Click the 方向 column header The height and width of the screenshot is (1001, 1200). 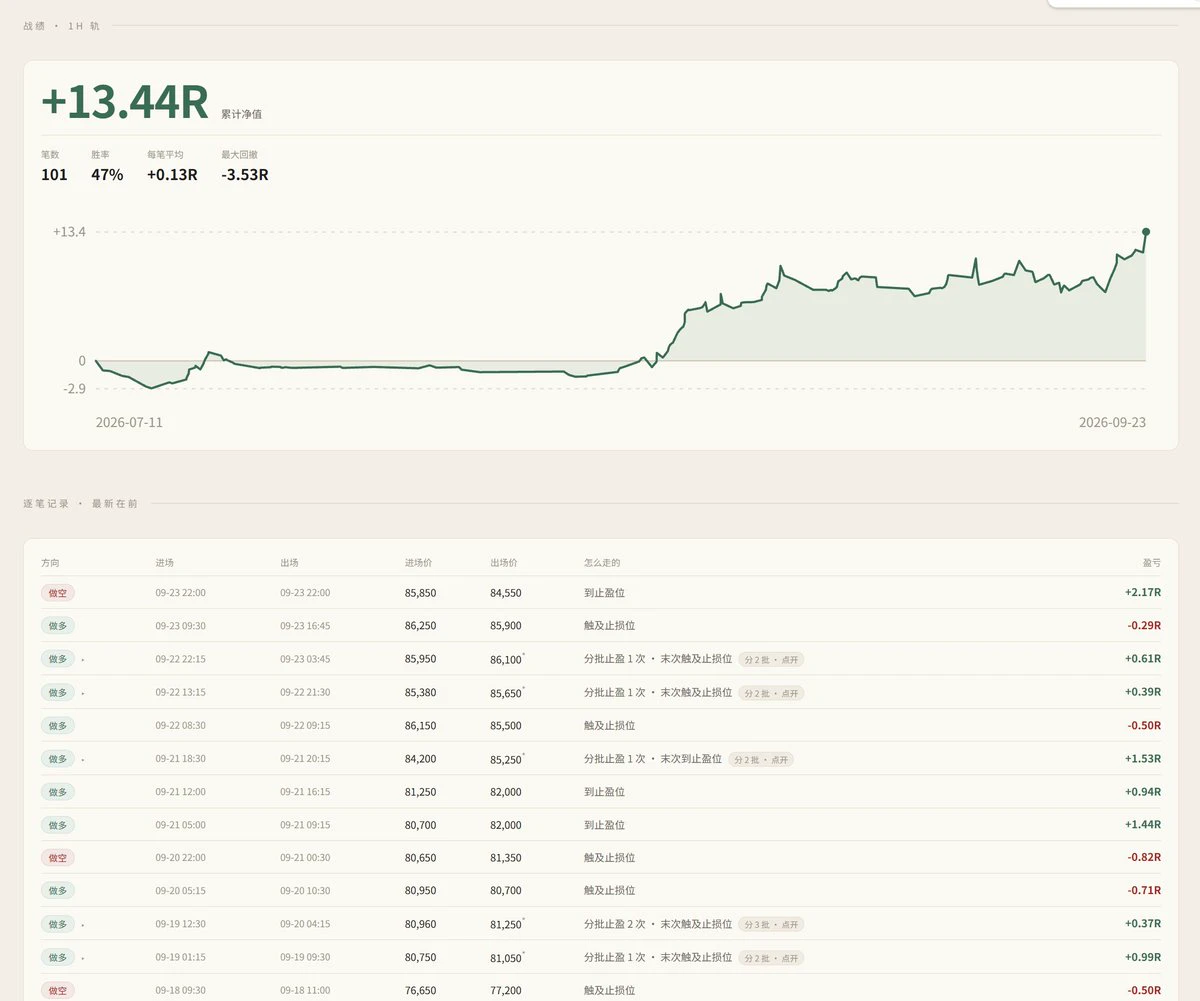click(50, 563)
